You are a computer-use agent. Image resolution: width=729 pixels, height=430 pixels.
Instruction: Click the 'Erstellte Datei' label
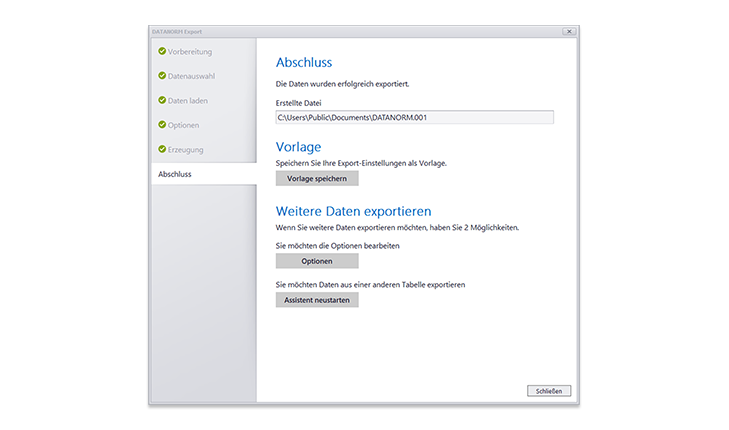point(298,103)
